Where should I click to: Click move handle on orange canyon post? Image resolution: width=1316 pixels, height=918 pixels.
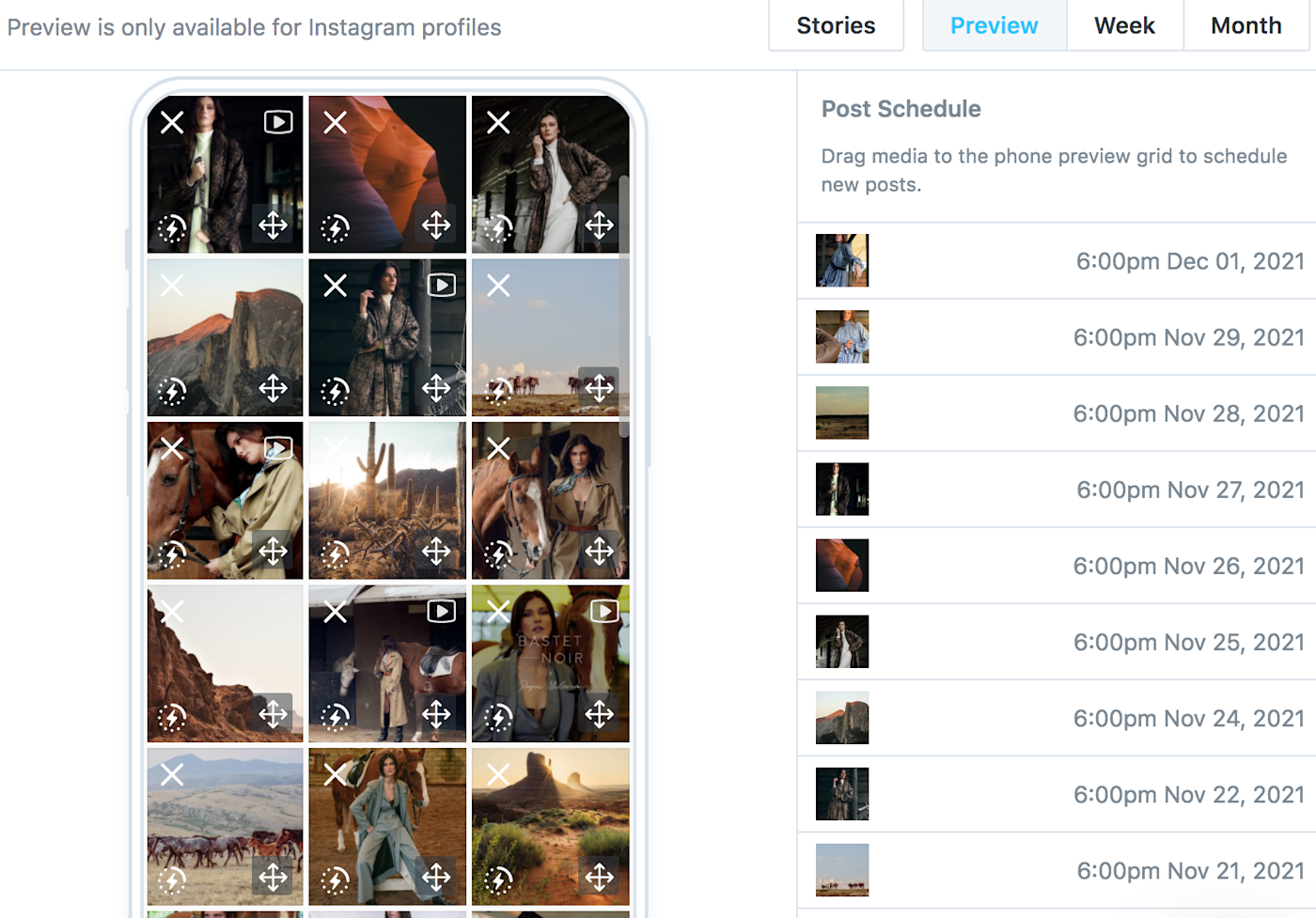pos(436,225)
